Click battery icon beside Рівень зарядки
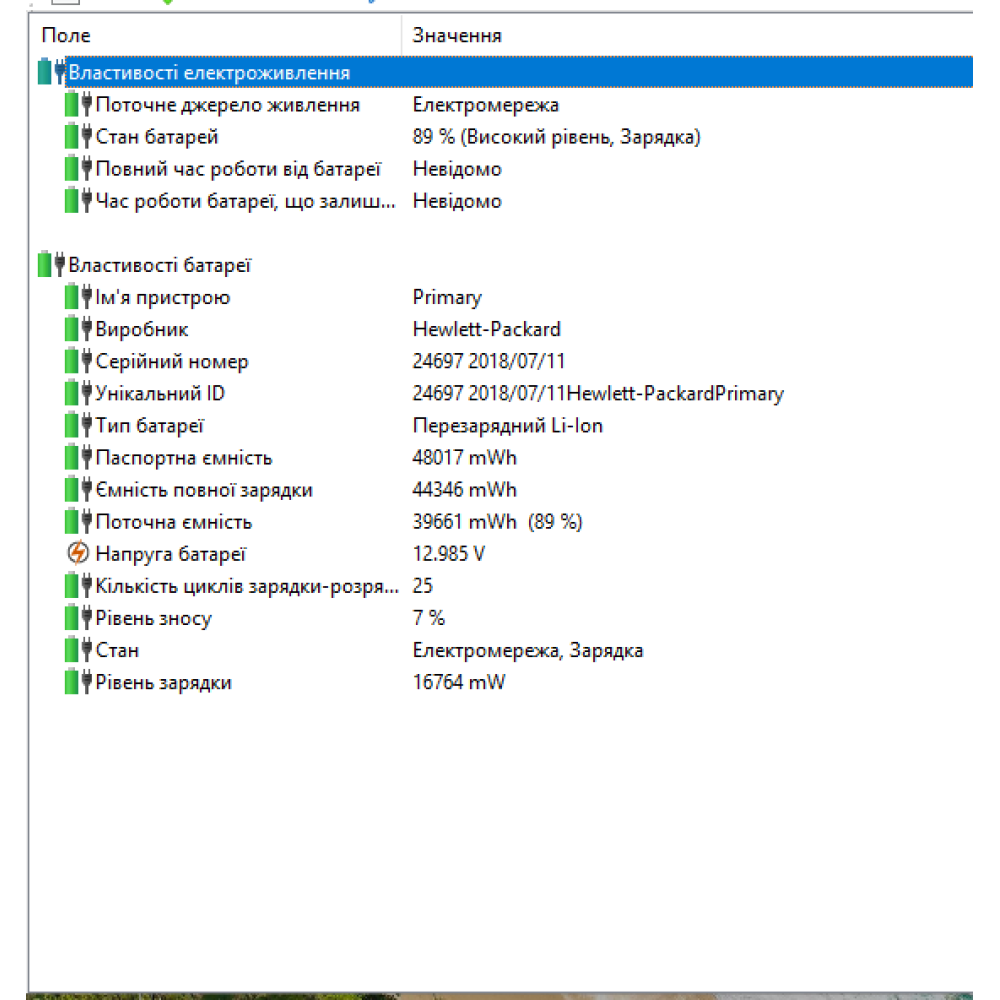Image resolution: width=1000 pixels, height=1000 pixels. (x=78, y=682)
